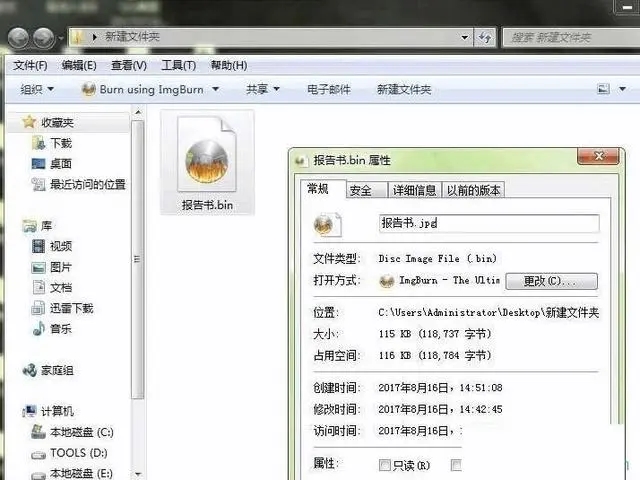640x480 pixels.
Task: Refresh the 新建文件夹 folder view
Action: (x=485, y=38)
